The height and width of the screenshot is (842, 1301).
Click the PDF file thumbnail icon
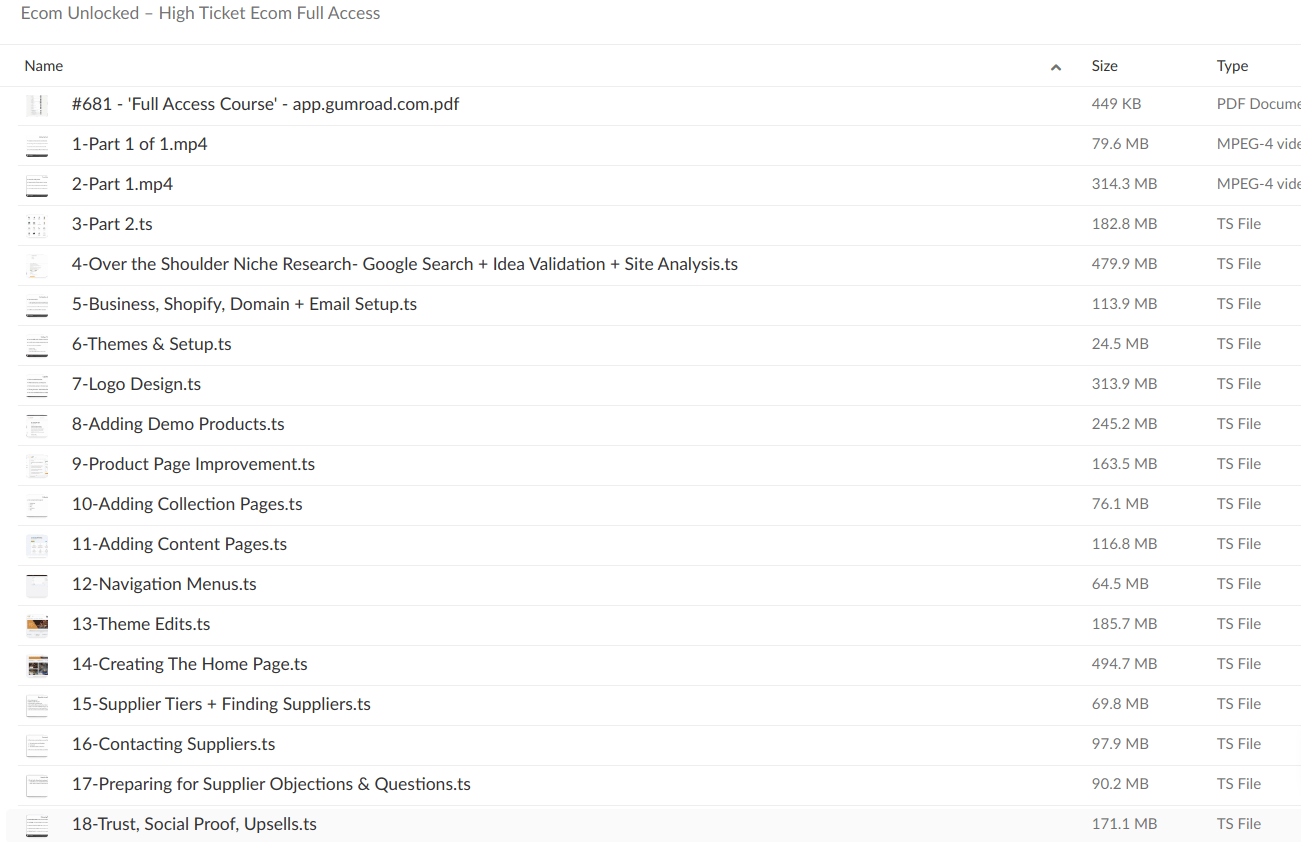pyautogui.click(x=37, y=105)
